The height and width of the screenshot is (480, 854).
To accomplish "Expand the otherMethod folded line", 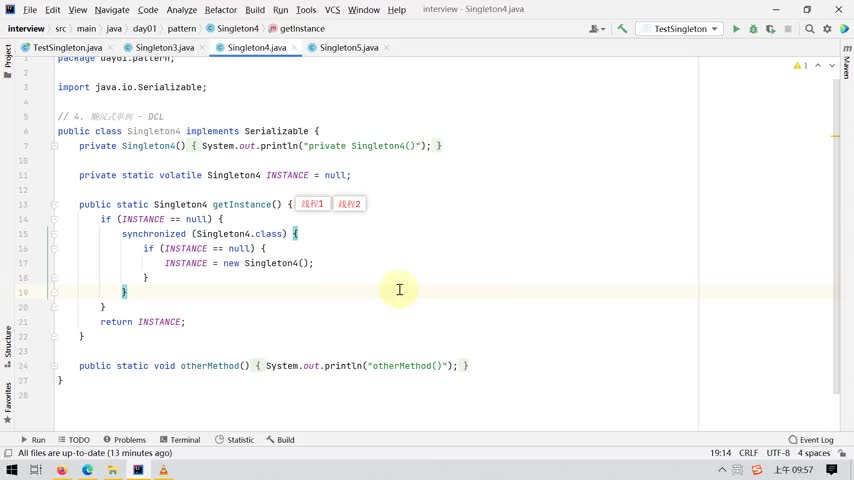I will tap(54, 366).
